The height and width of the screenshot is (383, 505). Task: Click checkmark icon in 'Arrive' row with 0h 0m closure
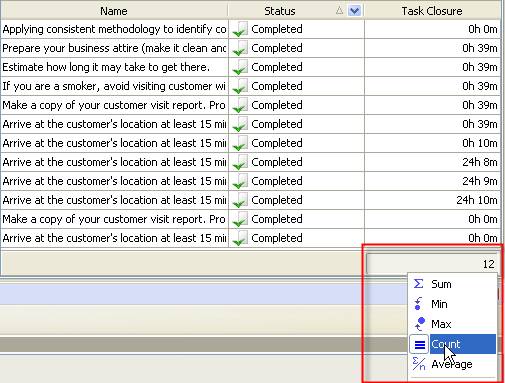[240, 238]
